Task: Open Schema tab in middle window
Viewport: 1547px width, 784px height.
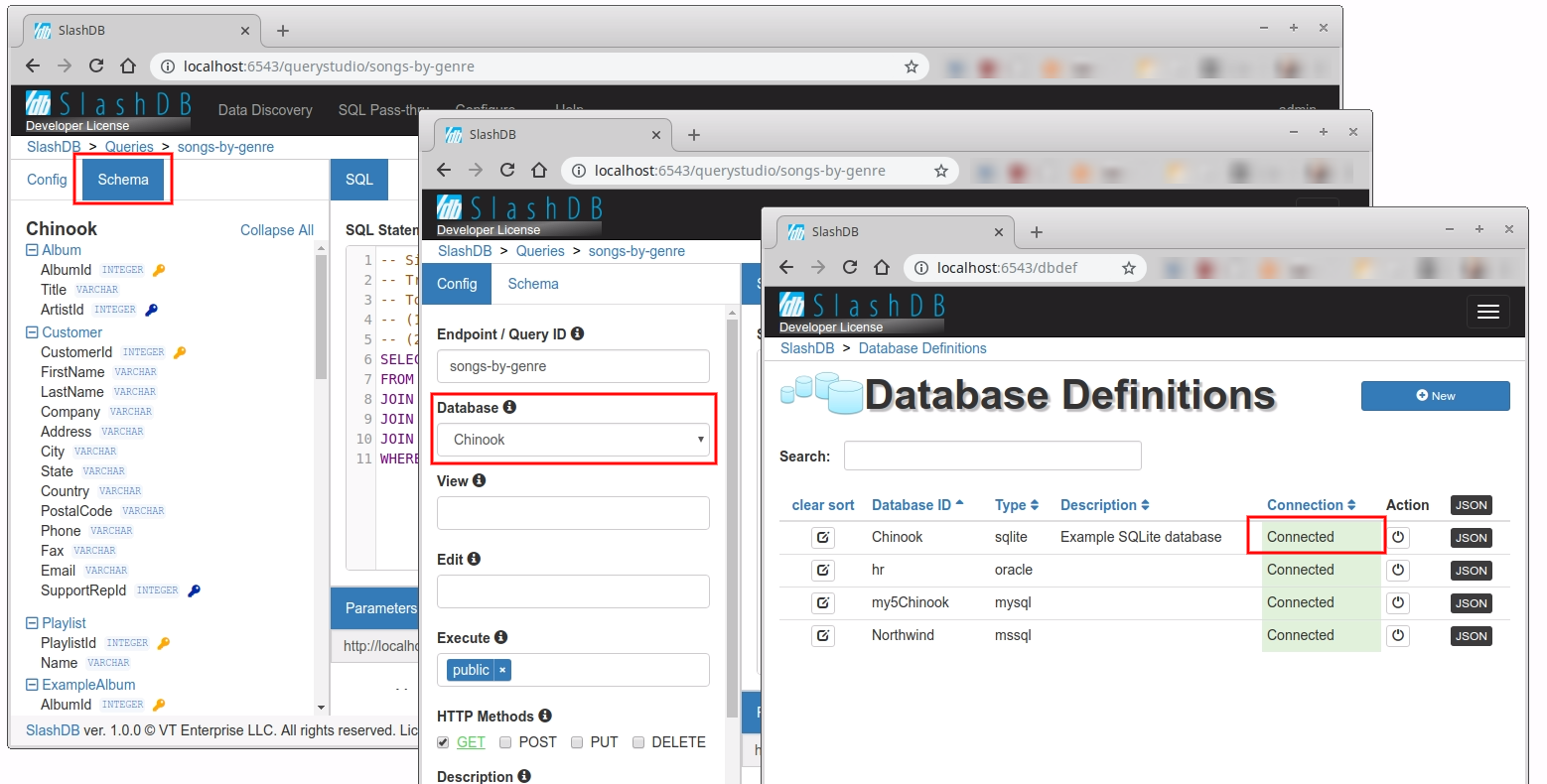Action: click(533, 284)
